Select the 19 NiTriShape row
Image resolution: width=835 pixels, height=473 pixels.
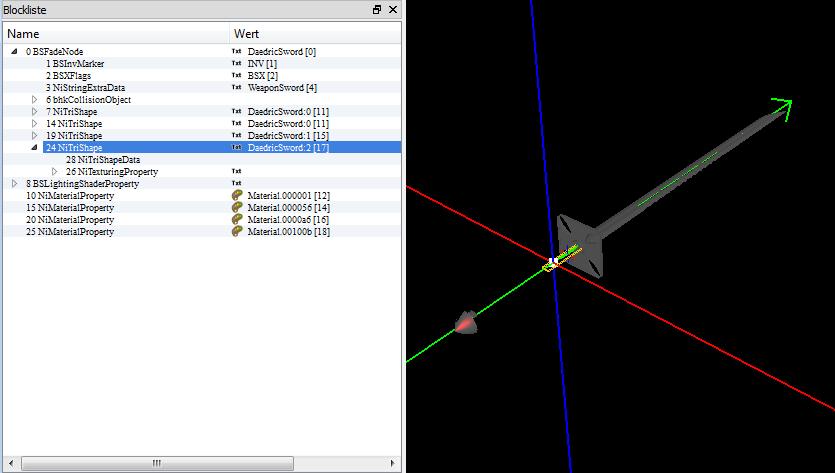click(x=73, y=136)
